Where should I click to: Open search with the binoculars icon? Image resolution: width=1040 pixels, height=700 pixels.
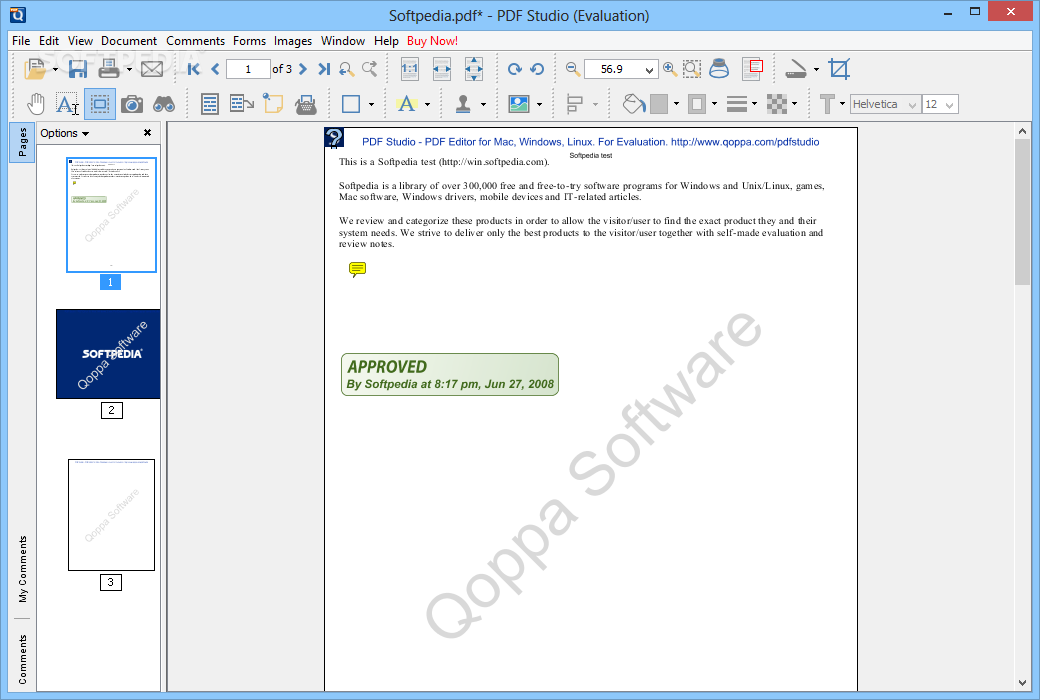click(164, 104)
